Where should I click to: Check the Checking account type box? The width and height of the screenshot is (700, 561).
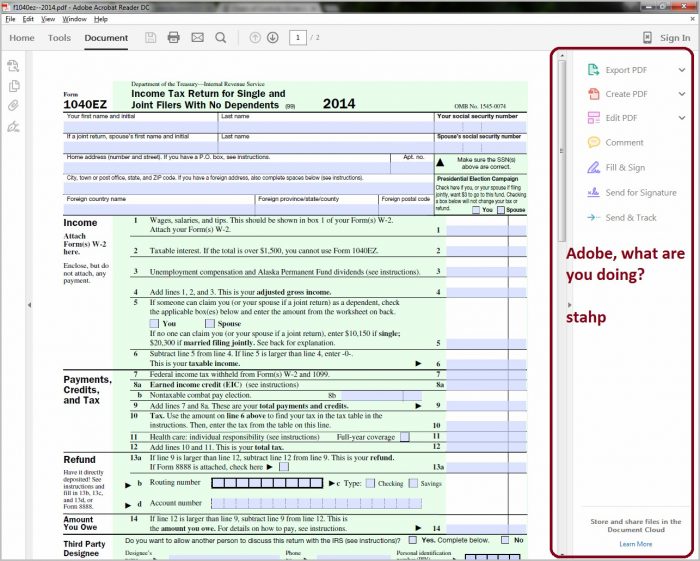370,483
